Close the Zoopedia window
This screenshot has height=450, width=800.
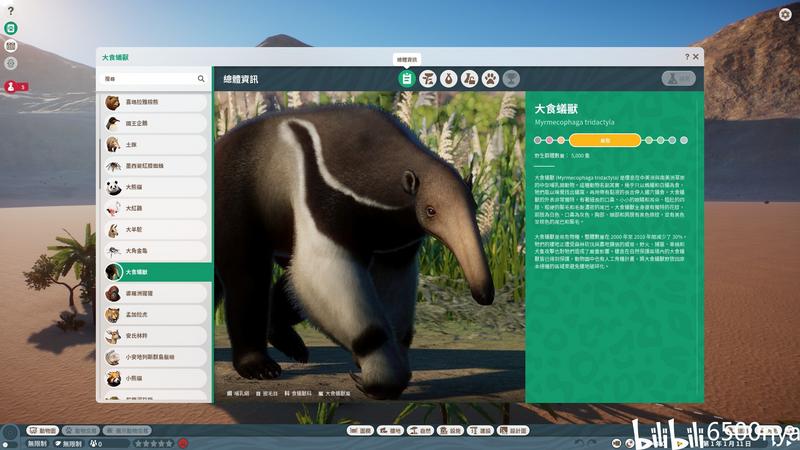pos(695,57)
